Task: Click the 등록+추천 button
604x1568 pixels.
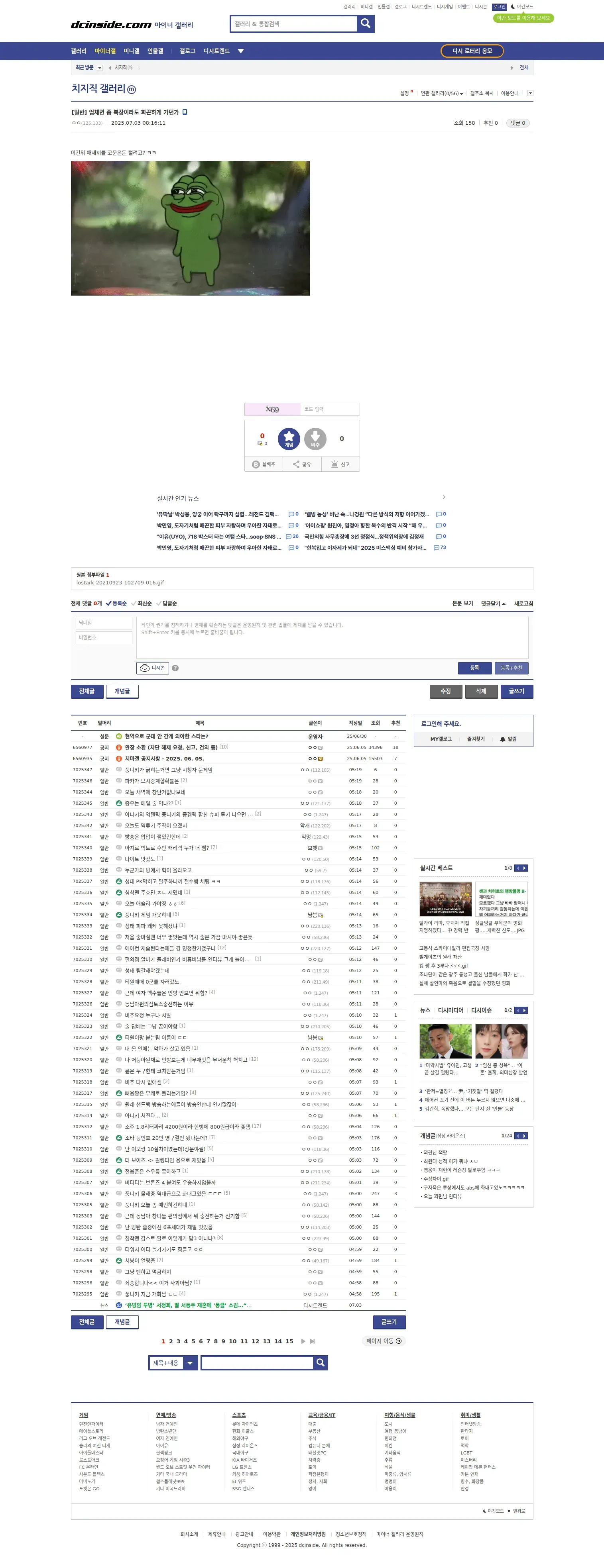Action: (x=511, y=668)
